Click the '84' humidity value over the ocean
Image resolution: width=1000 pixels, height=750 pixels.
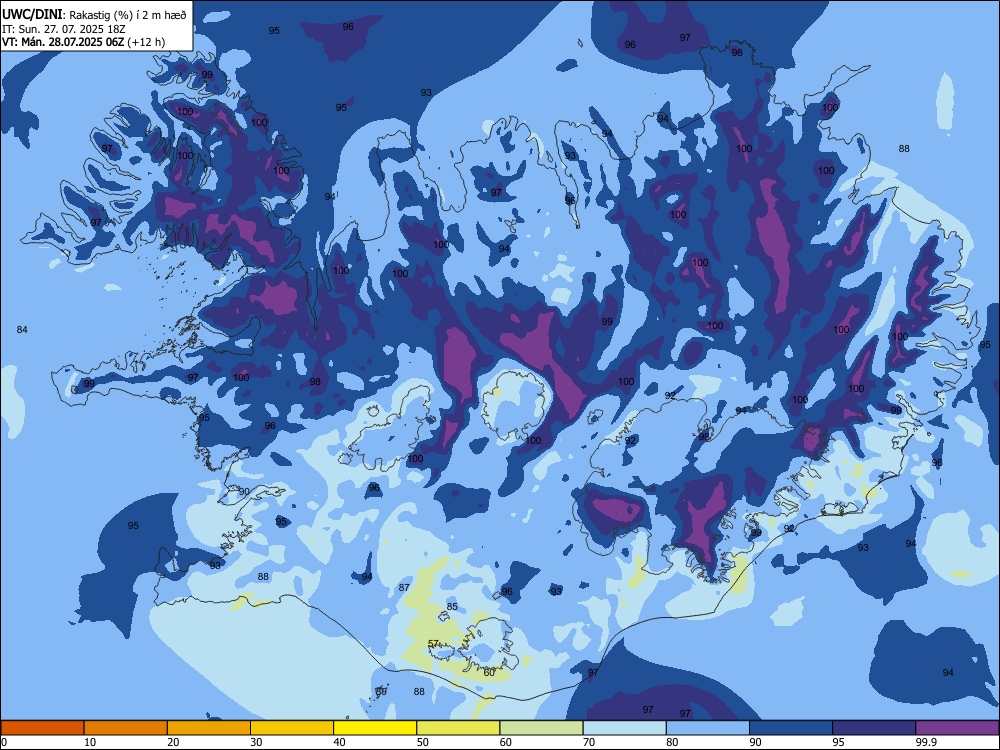[x=22, y=330]
